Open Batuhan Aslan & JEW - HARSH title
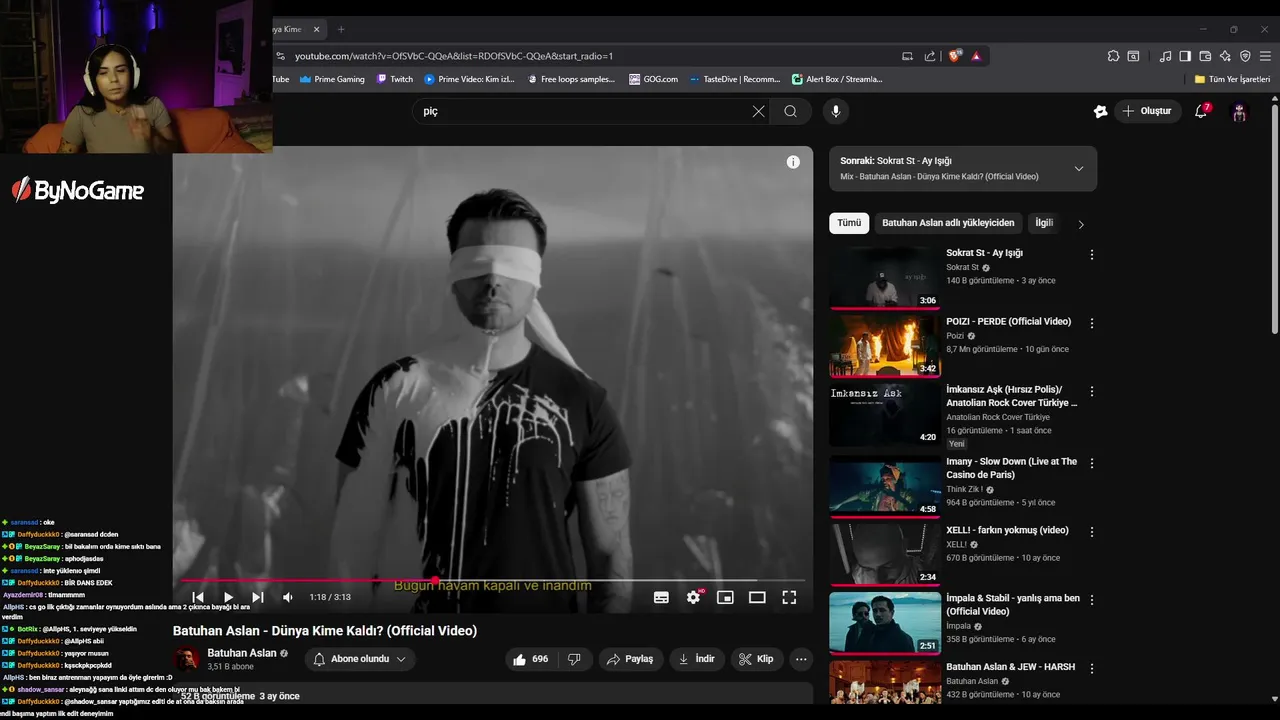Screen dimensions: 1280x720 point(1010,667)
